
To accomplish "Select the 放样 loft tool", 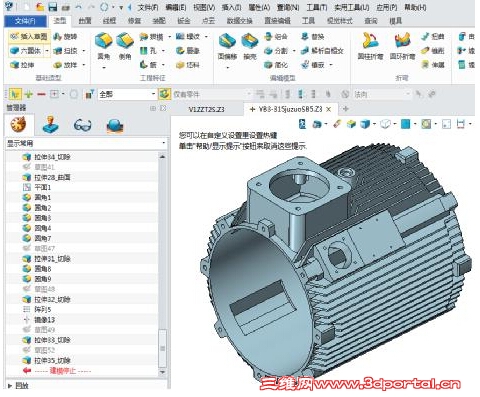I will click(65, 65).
